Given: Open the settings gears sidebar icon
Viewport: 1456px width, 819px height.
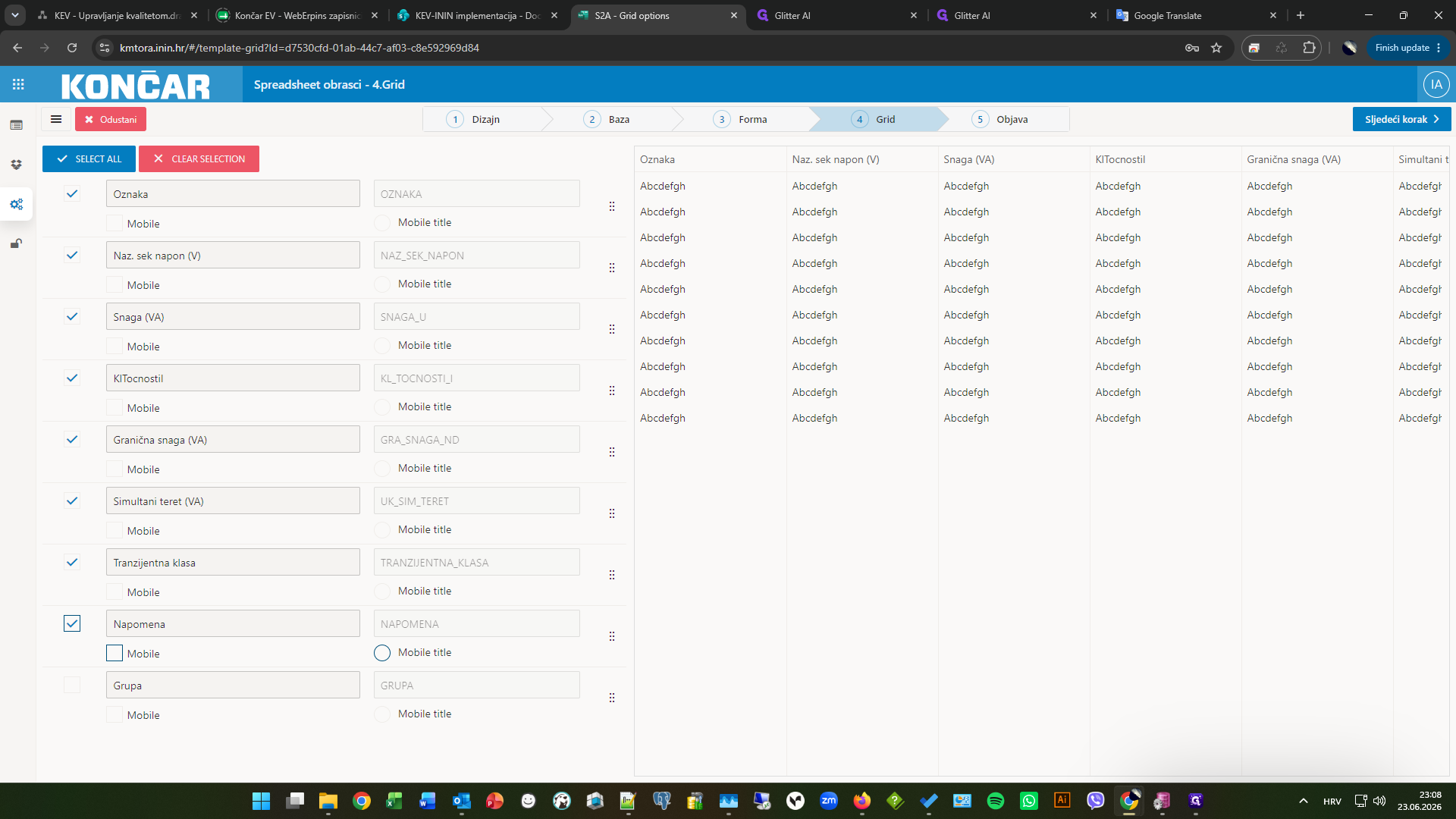Looking at the screenshot, I should tap(17, 204).
